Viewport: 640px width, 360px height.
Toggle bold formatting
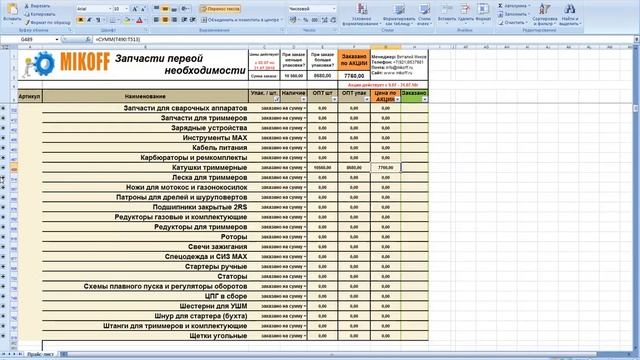[x=80, y=20]
